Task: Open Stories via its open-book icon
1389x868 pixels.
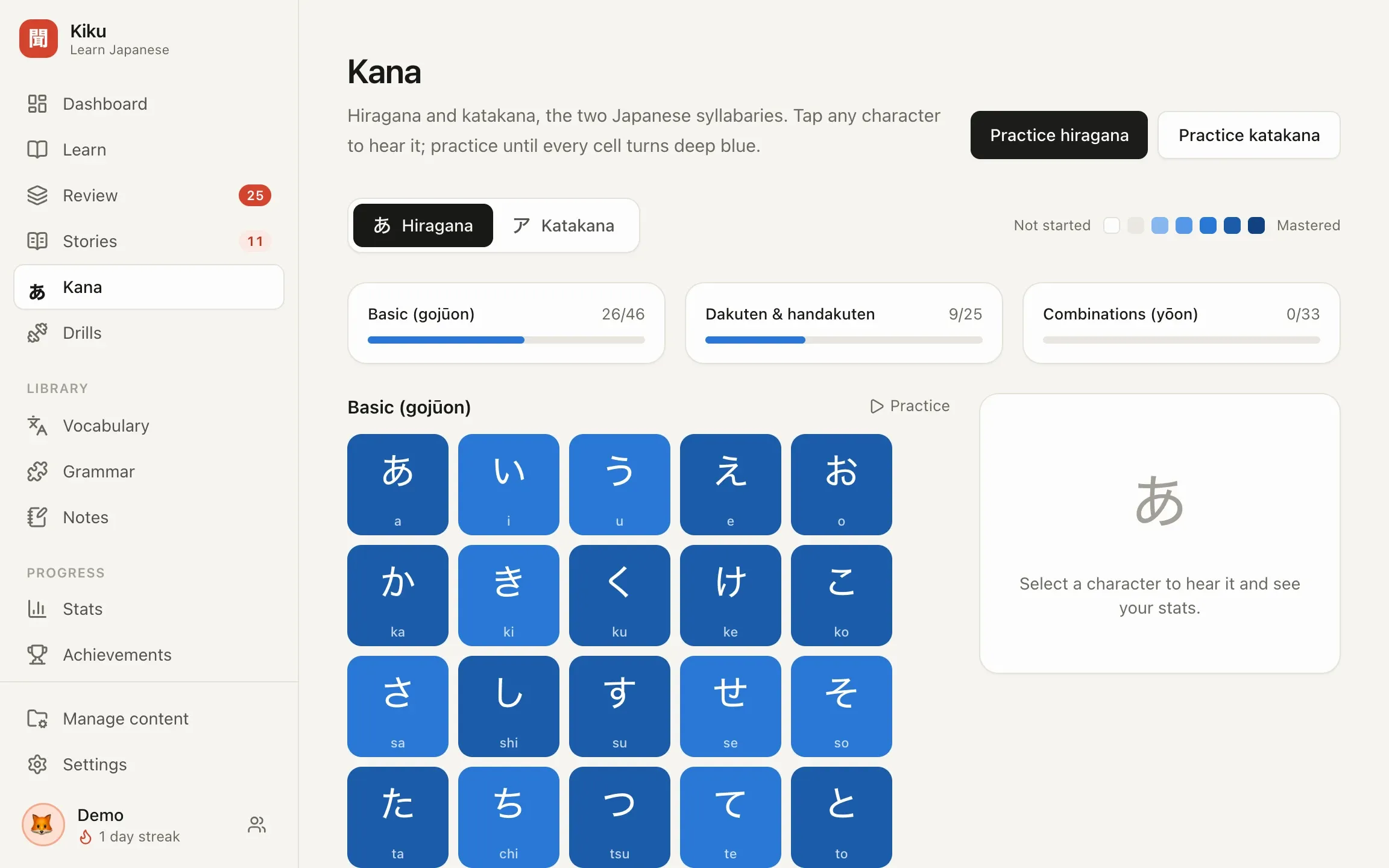Action: click(37, 241)
